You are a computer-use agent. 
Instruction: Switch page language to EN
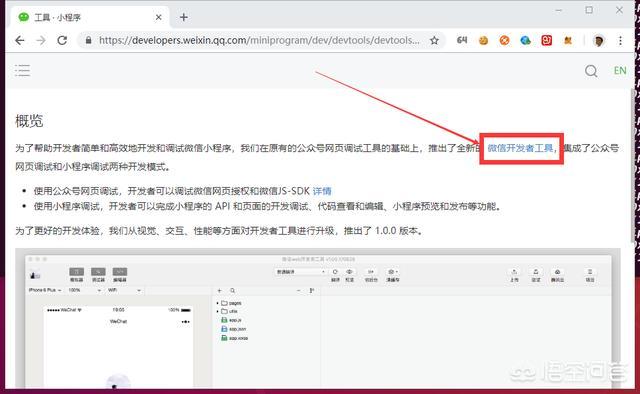pyautogui.click(x=620, y=71)
